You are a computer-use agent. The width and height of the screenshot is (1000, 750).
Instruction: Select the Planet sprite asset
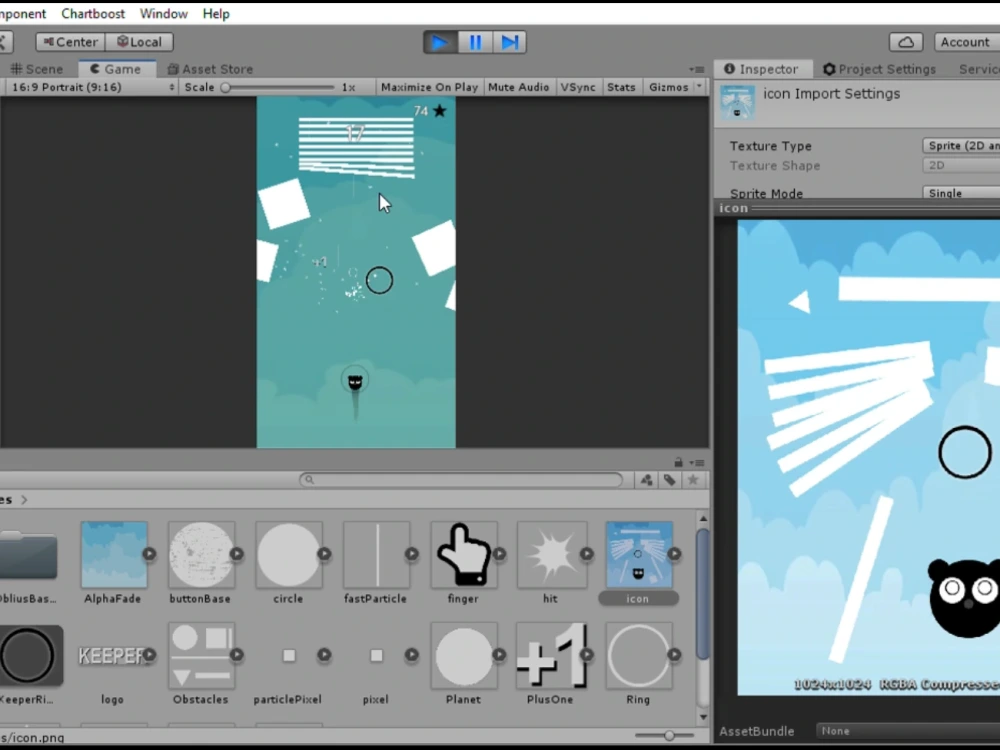click(463, 656)
